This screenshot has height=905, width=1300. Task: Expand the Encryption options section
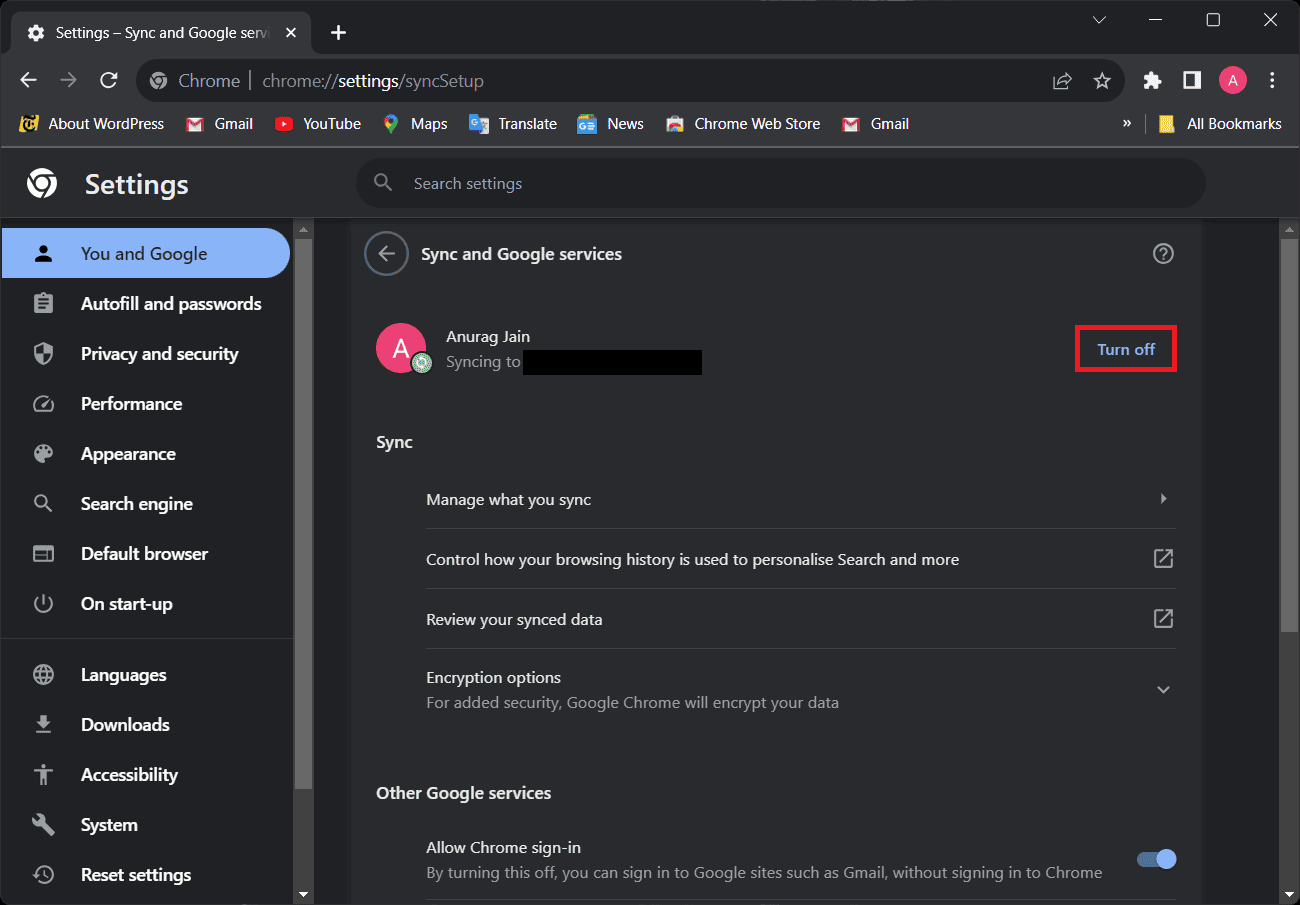(x=1162, y=689)
